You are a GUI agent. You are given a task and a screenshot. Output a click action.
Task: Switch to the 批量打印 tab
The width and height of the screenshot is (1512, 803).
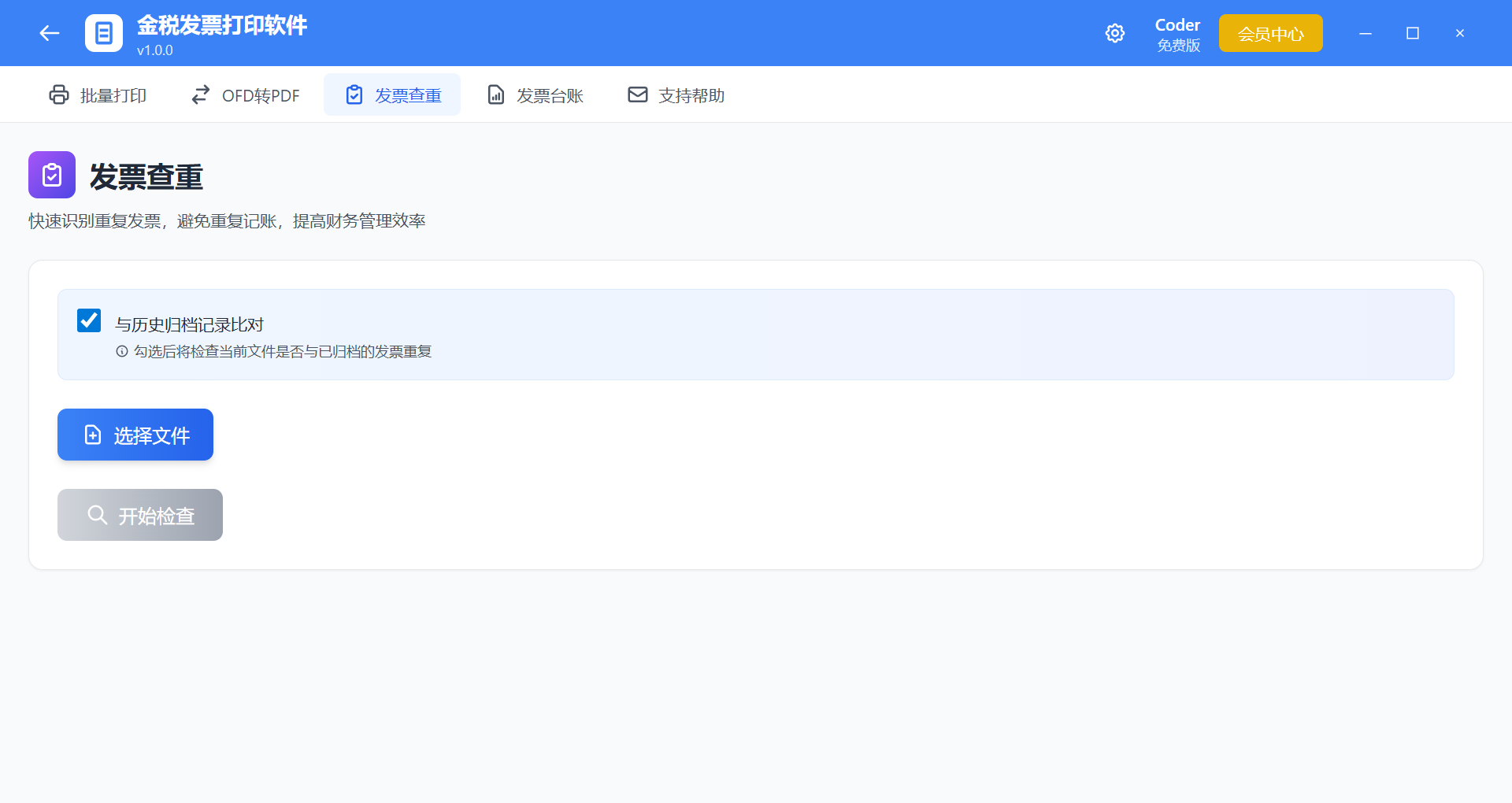click(x=98, y=94)
